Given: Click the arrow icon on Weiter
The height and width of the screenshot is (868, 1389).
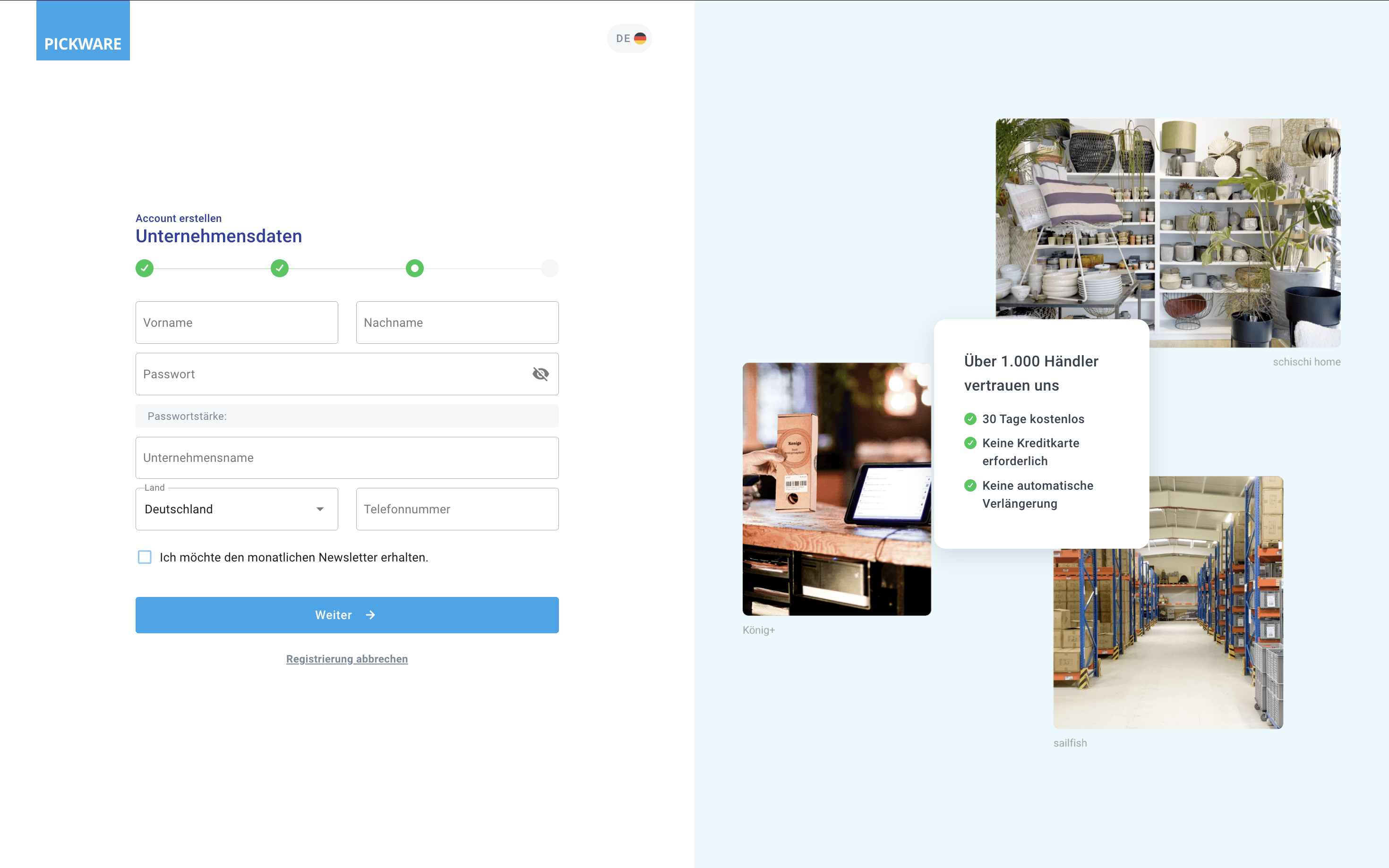Looking at the screenshot, I should pos(370,615).
